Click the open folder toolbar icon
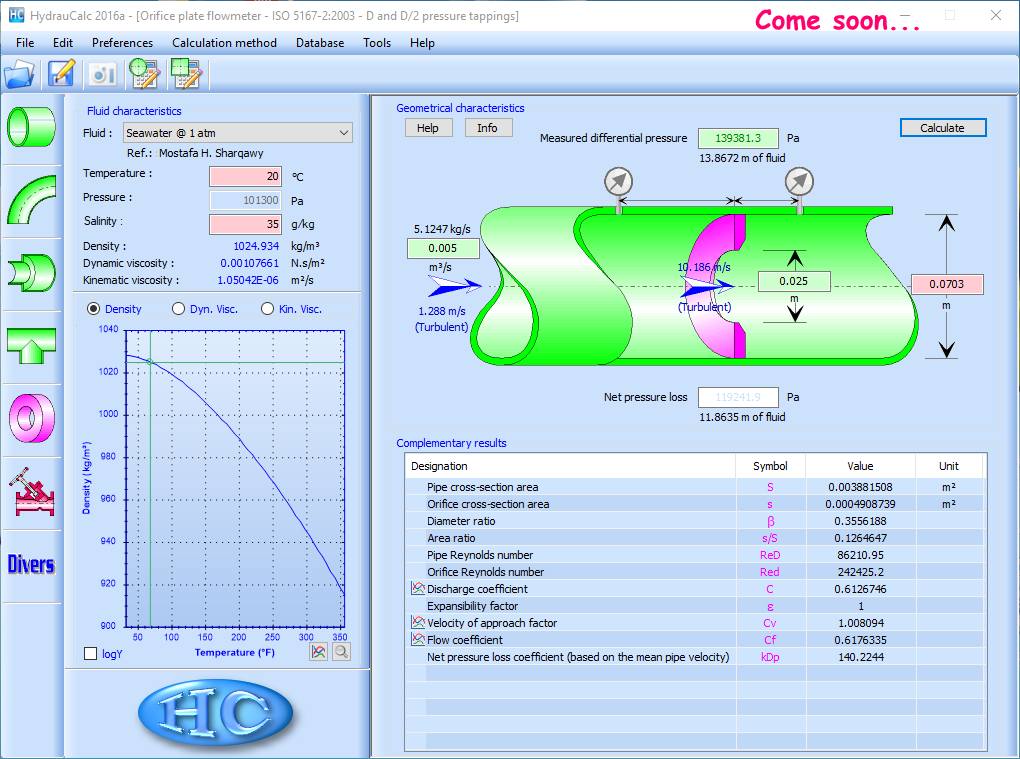Screen dimensions: 1020x759 pos(20,74)
